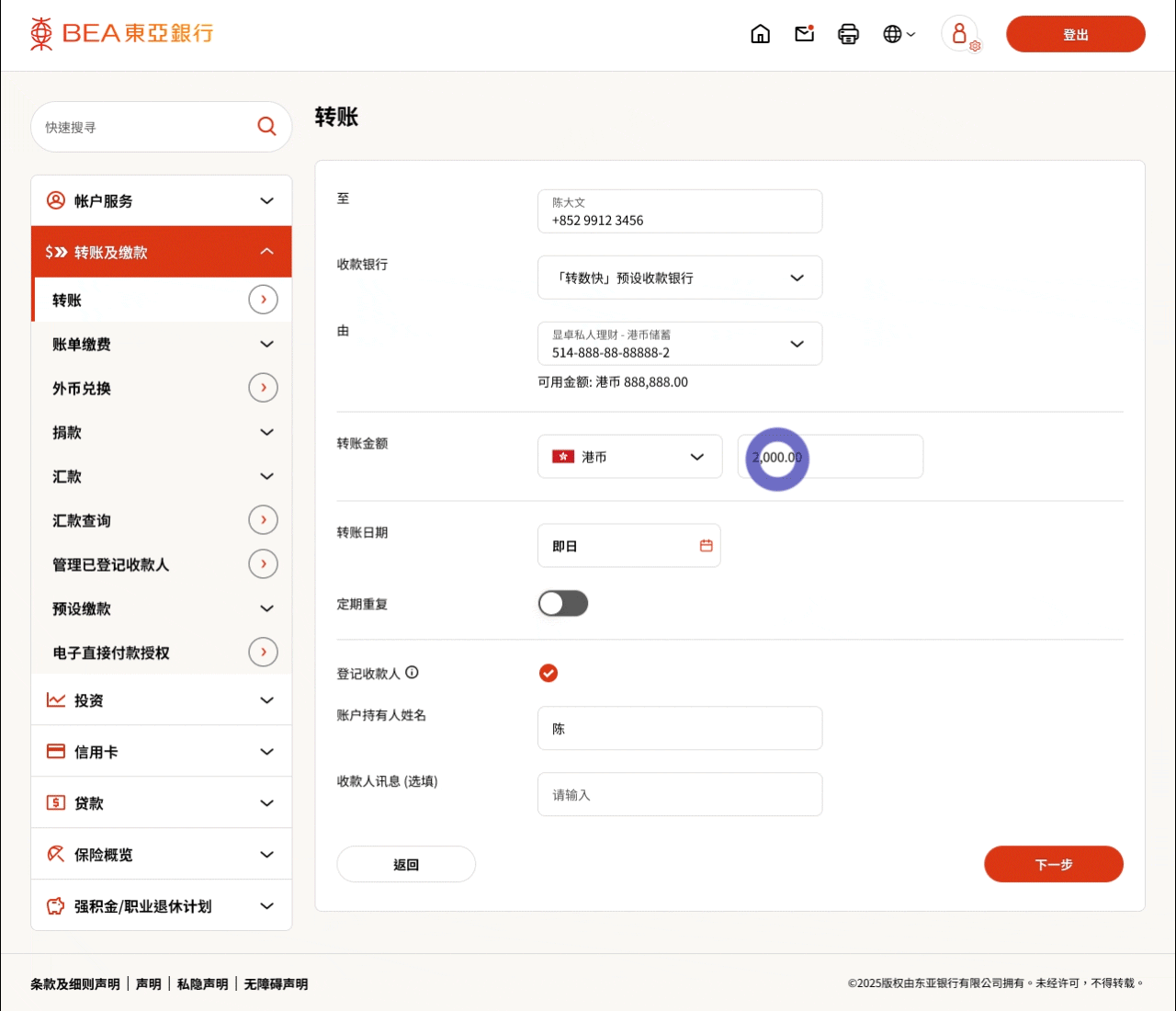Click the printer icon
The width and height of the screenshot is (1176, 1011).
point(848,34)
